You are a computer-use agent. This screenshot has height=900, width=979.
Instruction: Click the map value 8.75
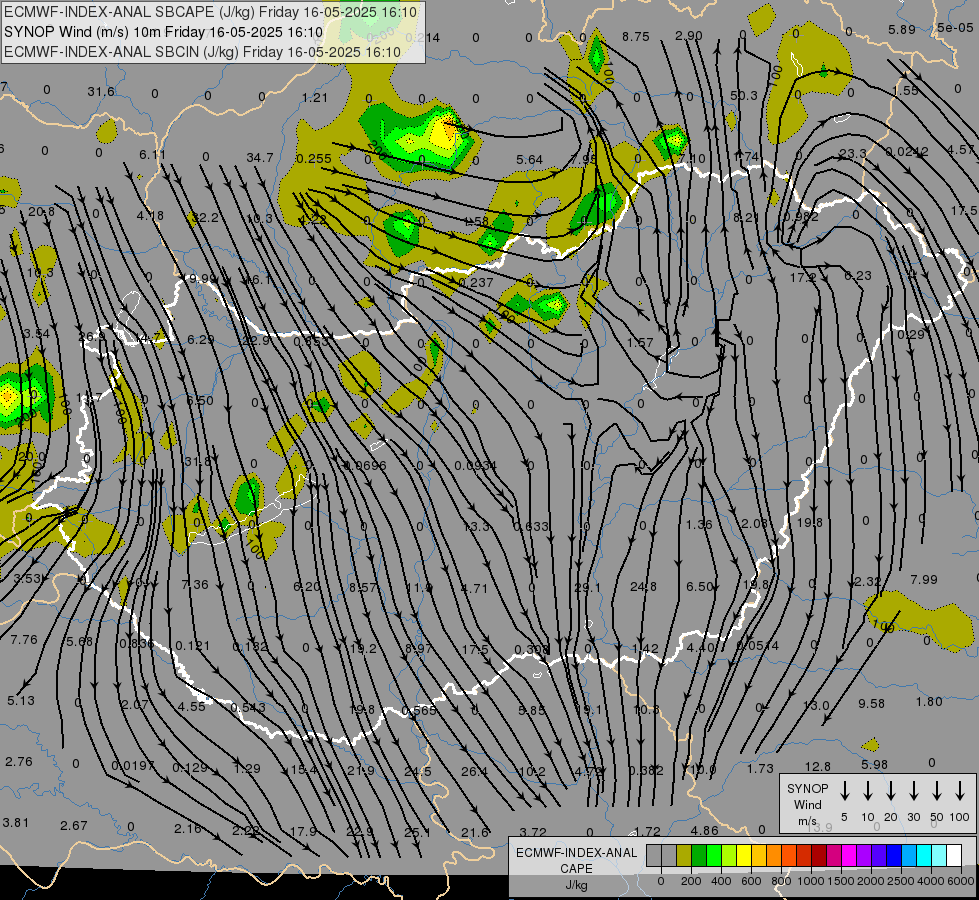[x=636, y=37]
